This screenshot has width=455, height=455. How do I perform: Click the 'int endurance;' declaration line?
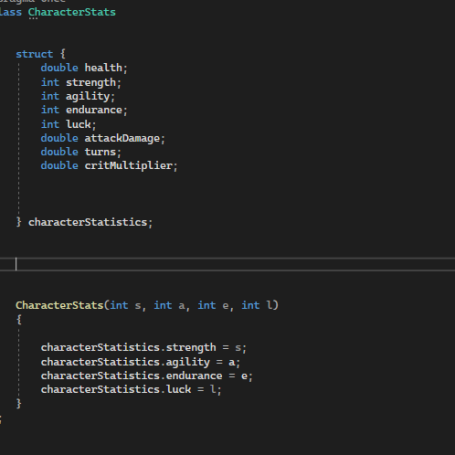tap(84, 110)
